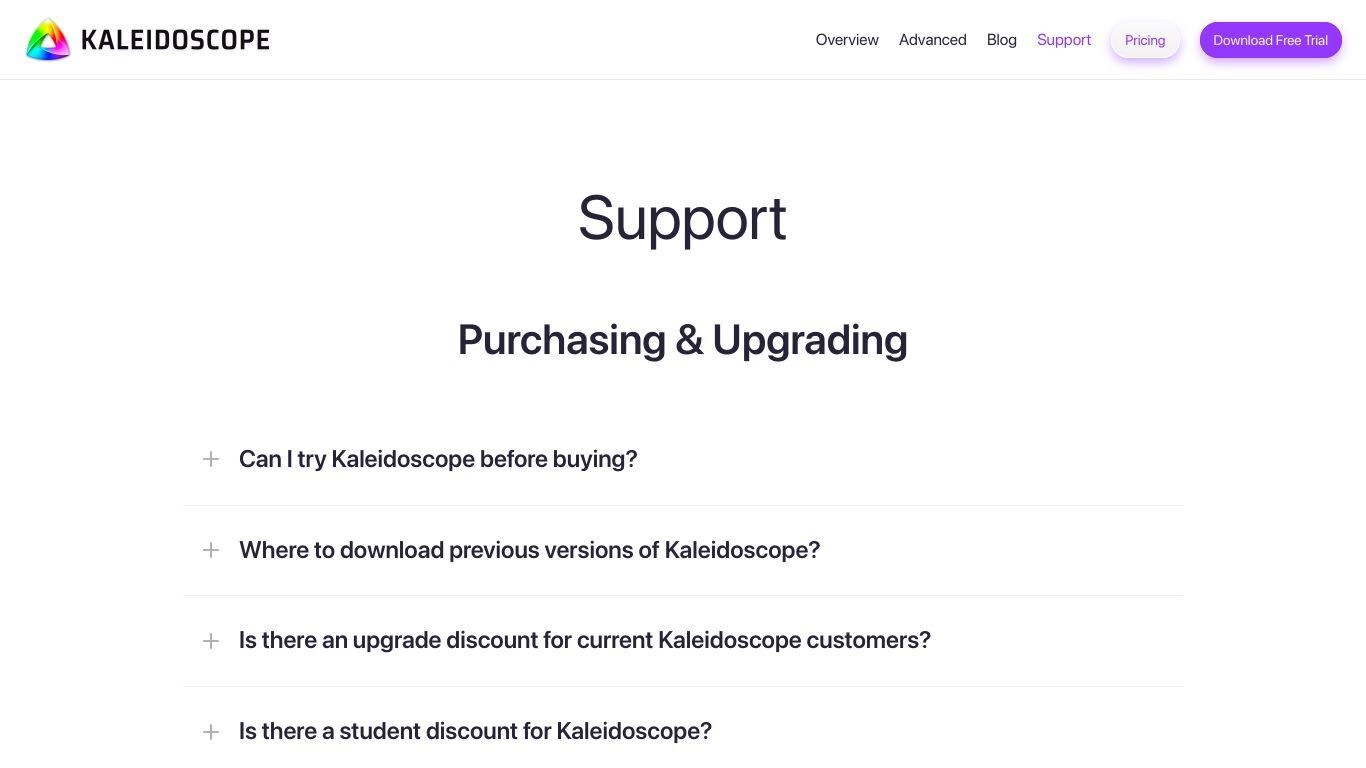Click the plus icon beside student discount question
The image size is (1366, 768).
click(211, 732)
